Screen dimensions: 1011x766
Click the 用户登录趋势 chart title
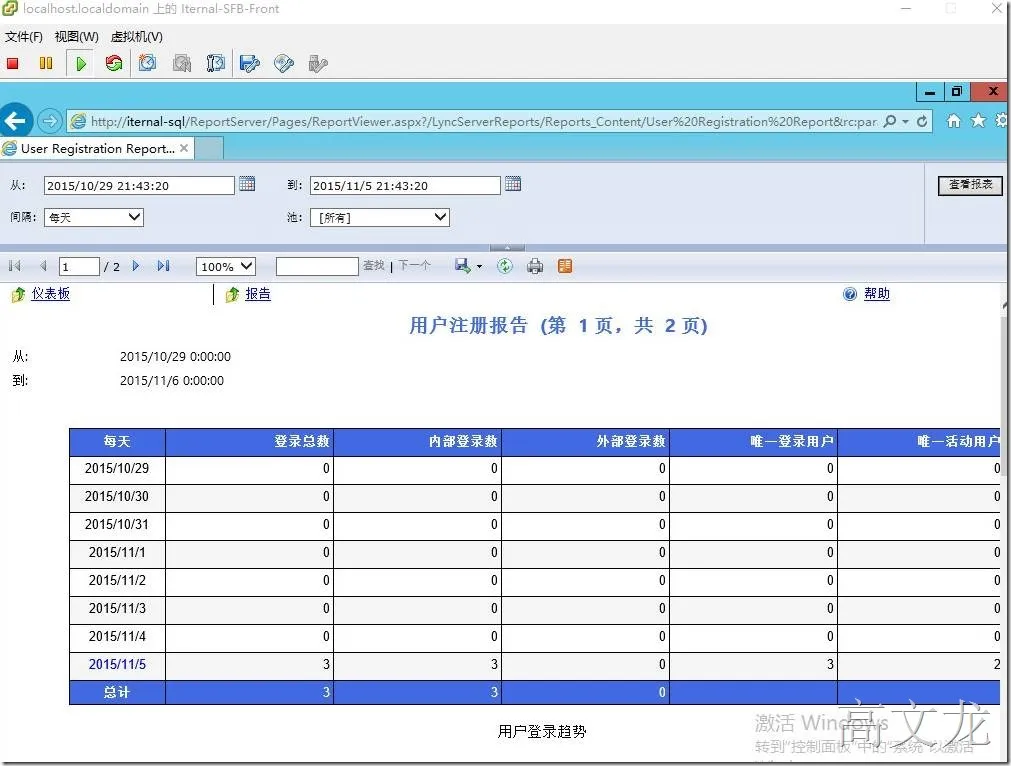click(x=542, y=732)
